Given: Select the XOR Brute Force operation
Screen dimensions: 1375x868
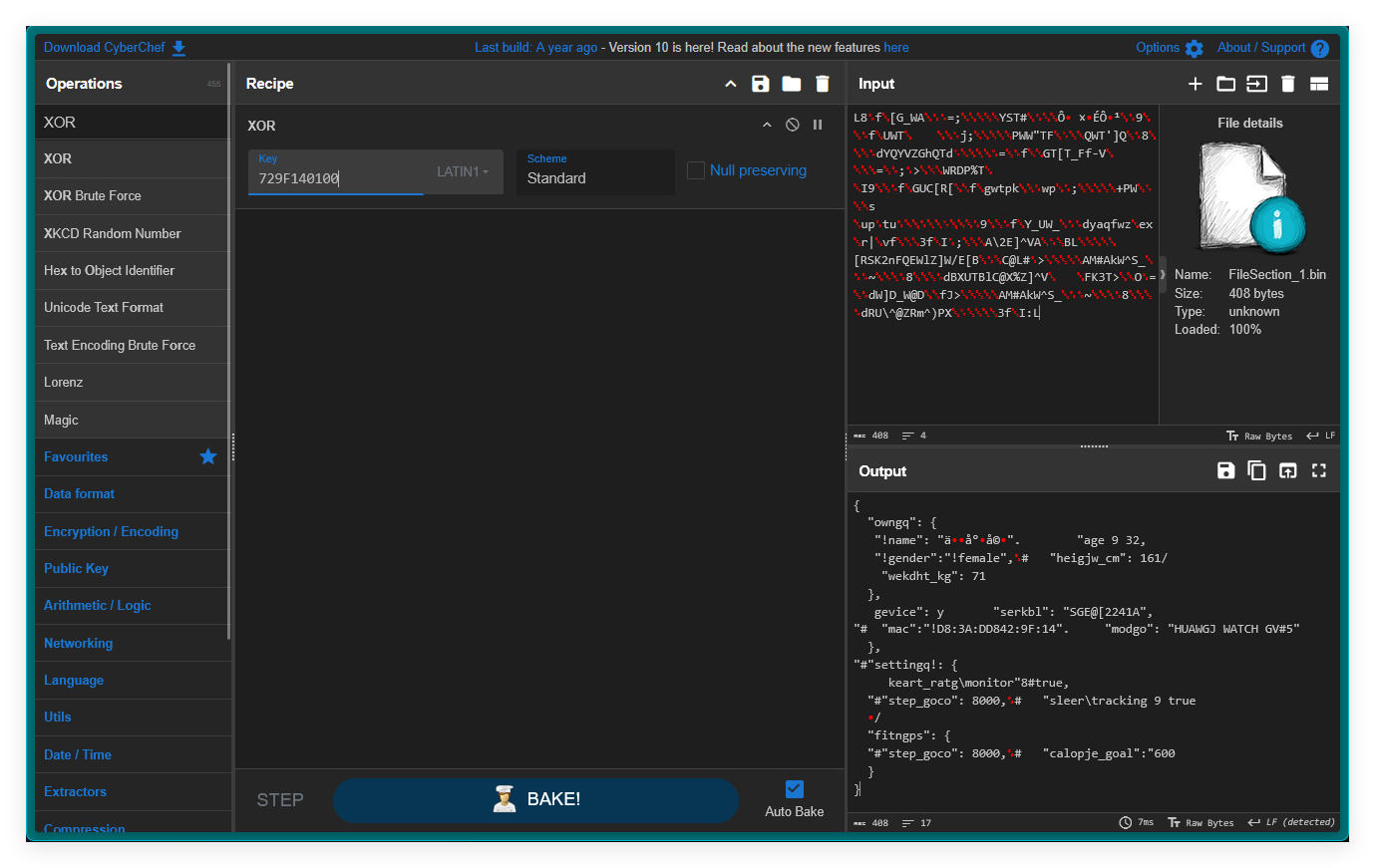Looking at the screenshot, I should 133,196.
